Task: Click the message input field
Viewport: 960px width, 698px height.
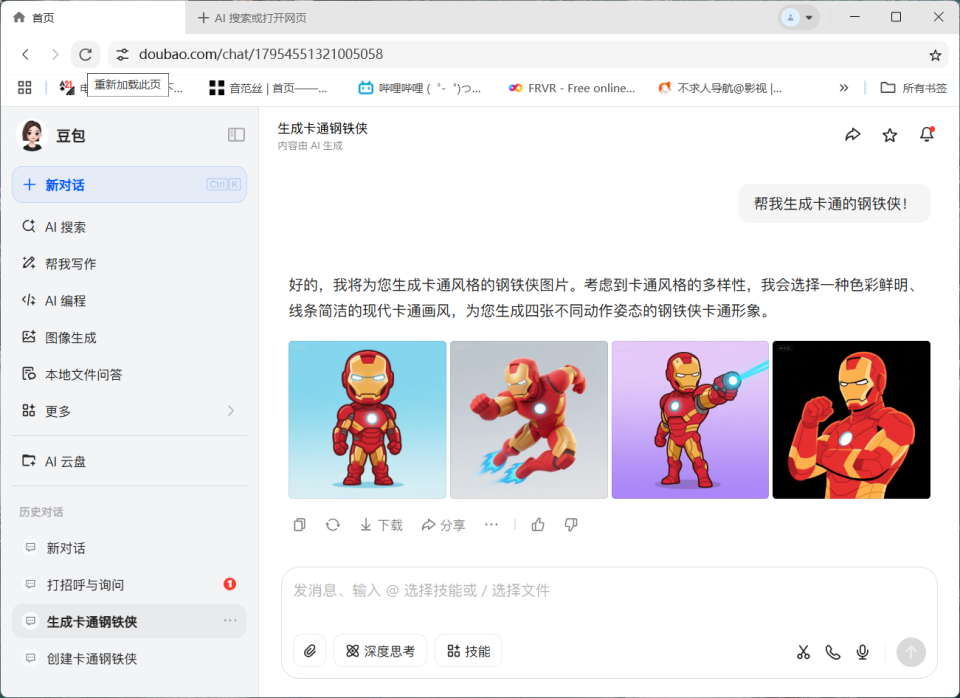Action: point(609,591)
